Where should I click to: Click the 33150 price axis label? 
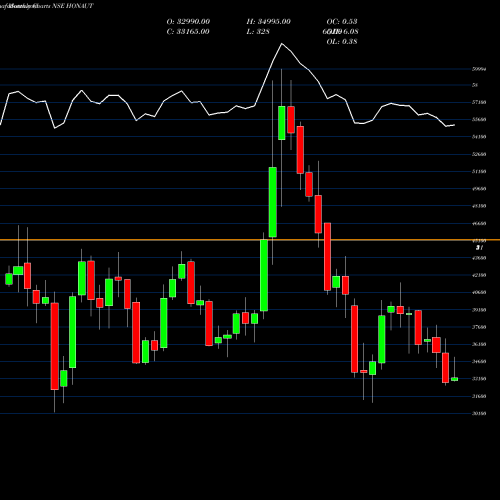tap(479, 379)
